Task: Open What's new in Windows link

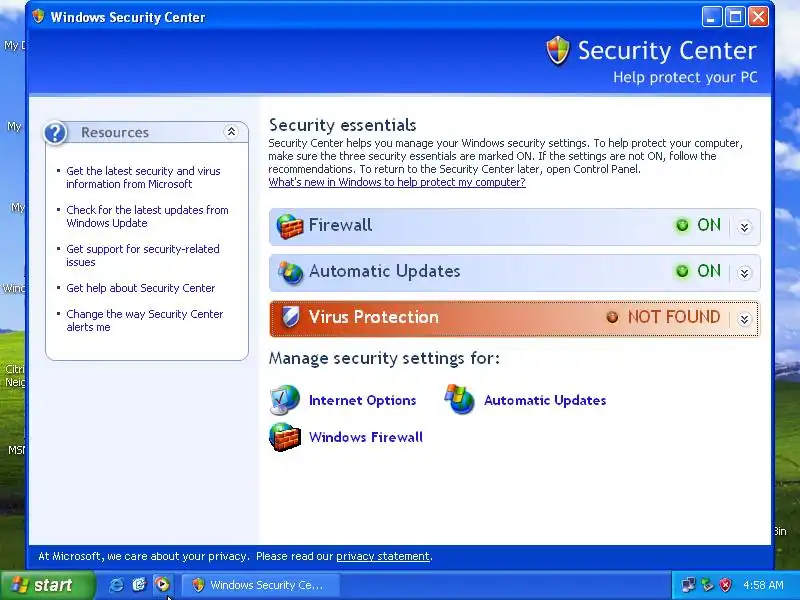Action: point(397,182)
